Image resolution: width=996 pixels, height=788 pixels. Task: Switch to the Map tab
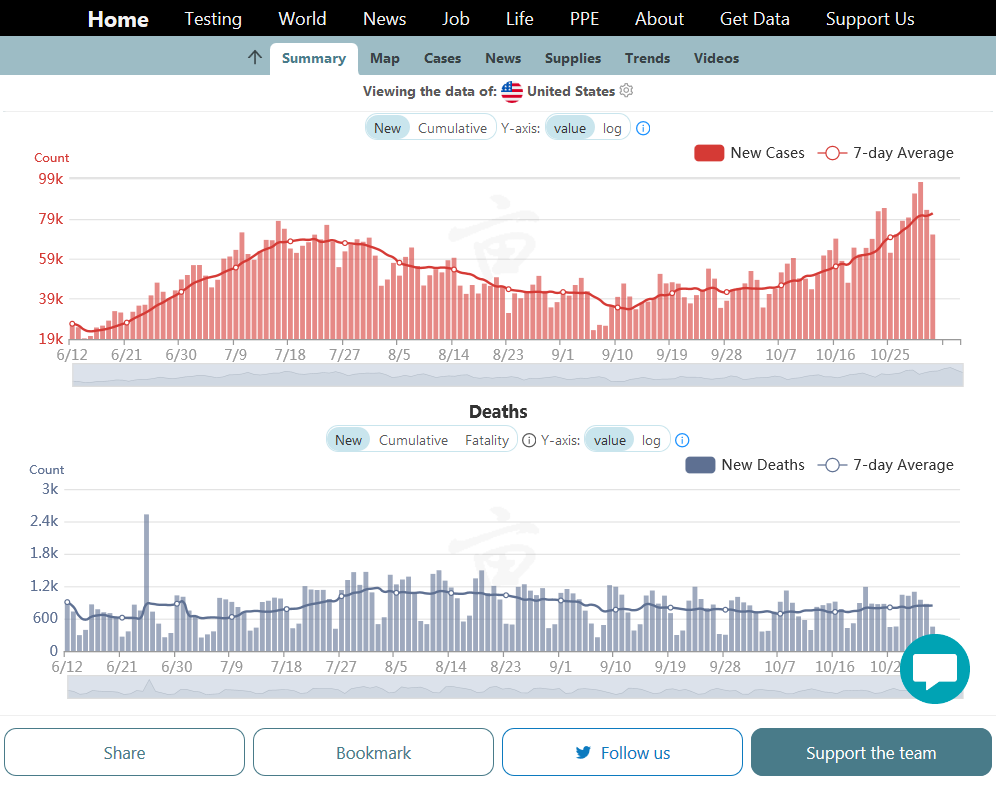pyautogui.click(x=385, y=58)
